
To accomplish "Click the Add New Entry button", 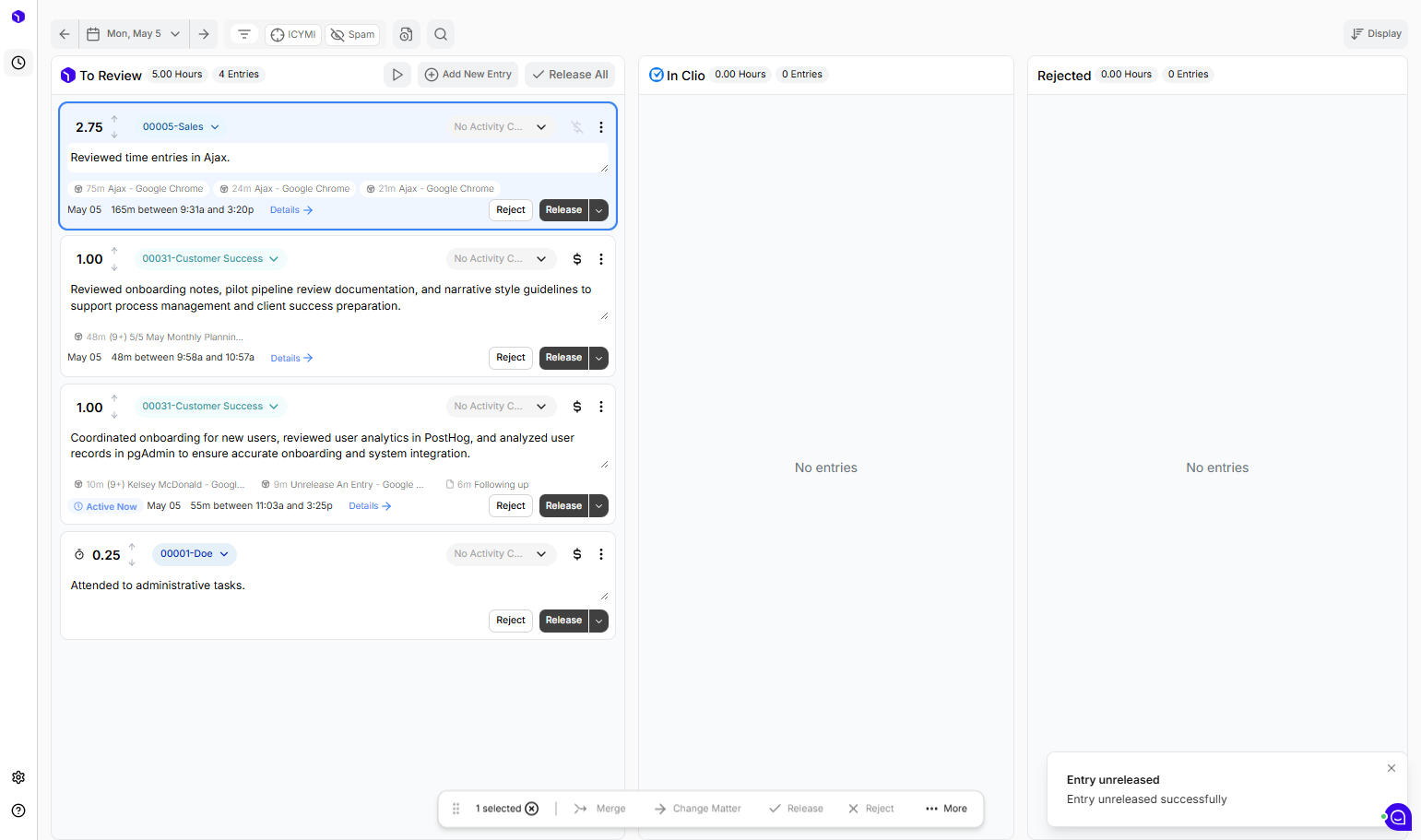I will pos(468,75).
